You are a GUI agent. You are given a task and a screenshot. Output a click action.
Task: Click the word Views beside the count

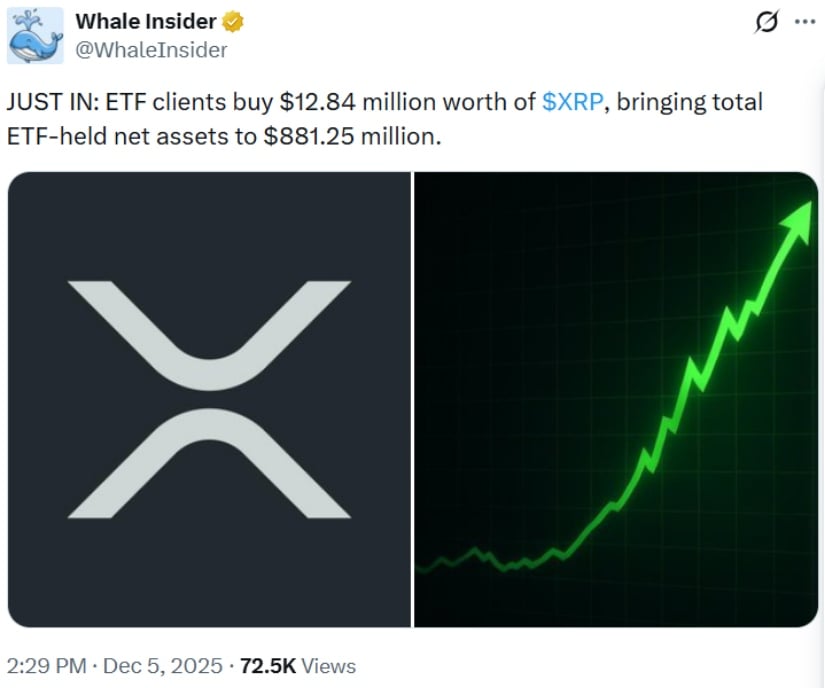coord(328,665)
